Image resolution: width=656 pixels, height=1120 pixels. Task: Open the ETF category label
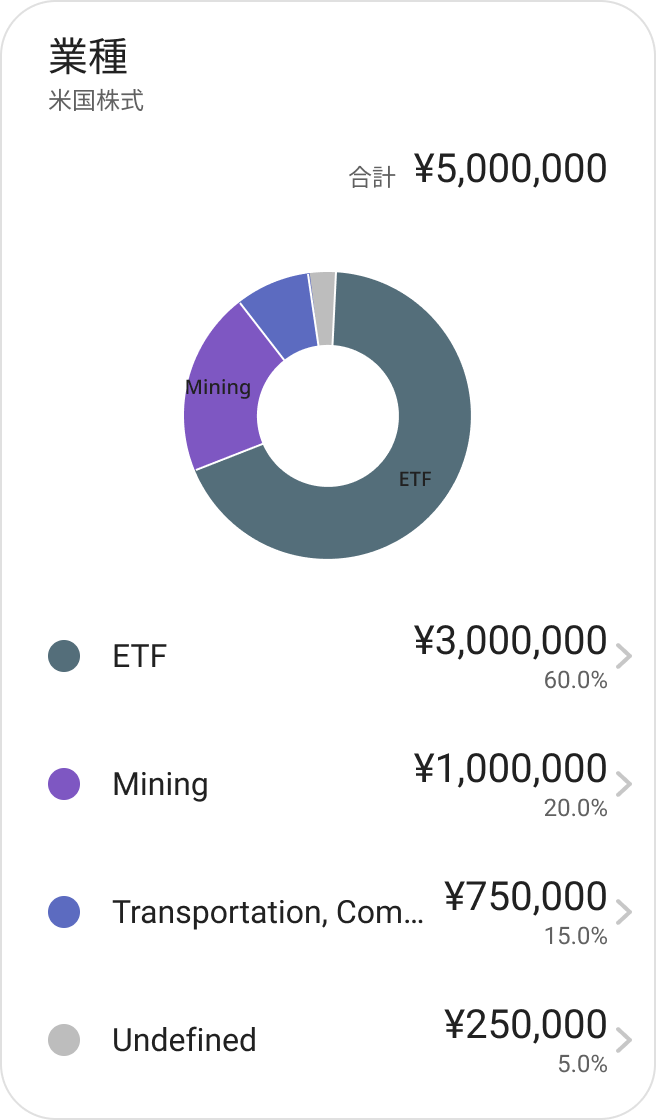pyautogui.click(x=140, y=657)
